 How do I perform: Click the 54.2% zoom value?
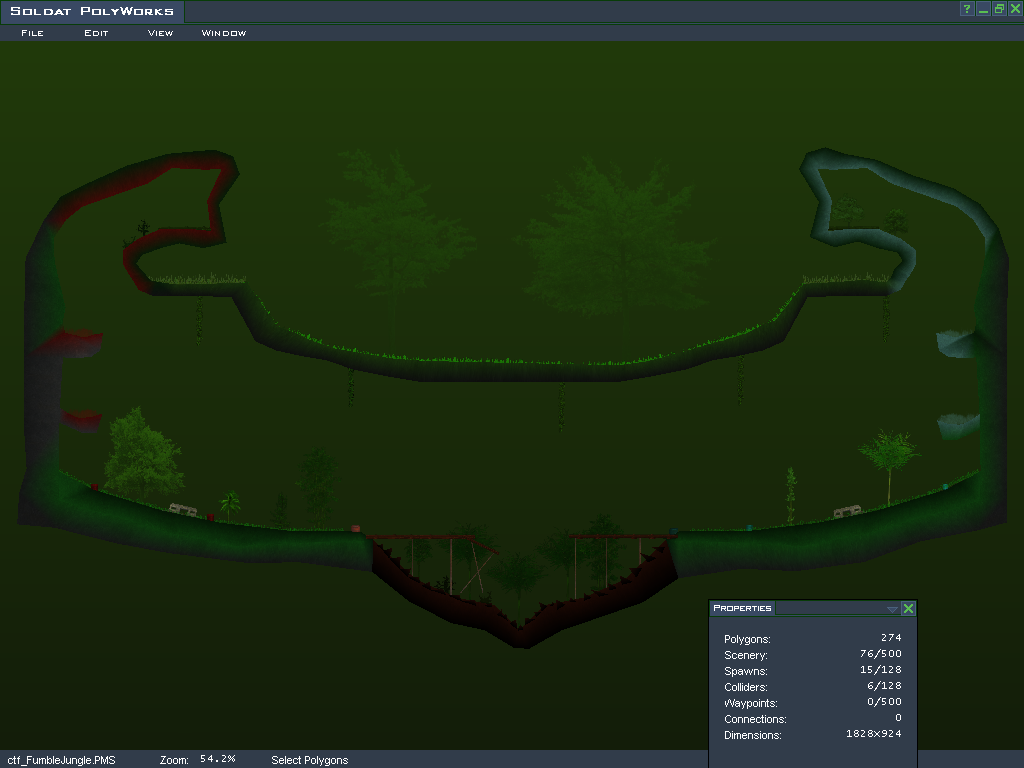pyautogui.click(x=217, y=760)
